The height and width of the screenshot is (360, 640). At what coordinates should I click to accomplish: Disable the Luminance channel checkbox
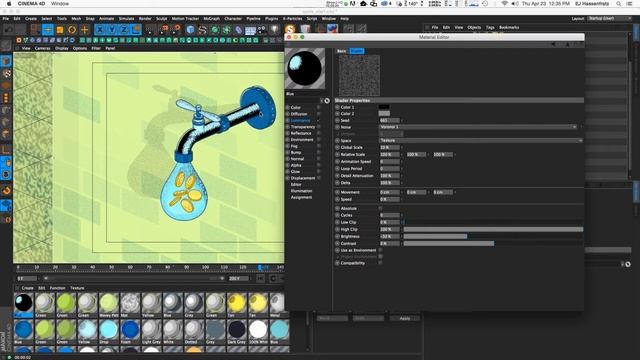pos(319,120)
